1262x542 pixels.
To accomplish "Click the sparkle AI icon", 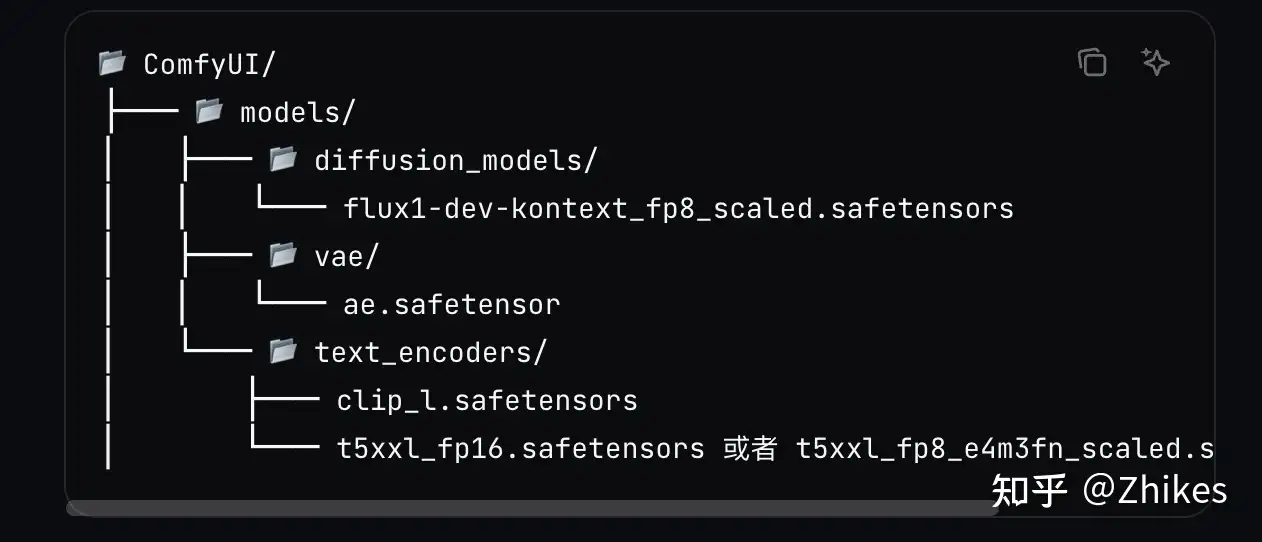I will (1155, 63).
